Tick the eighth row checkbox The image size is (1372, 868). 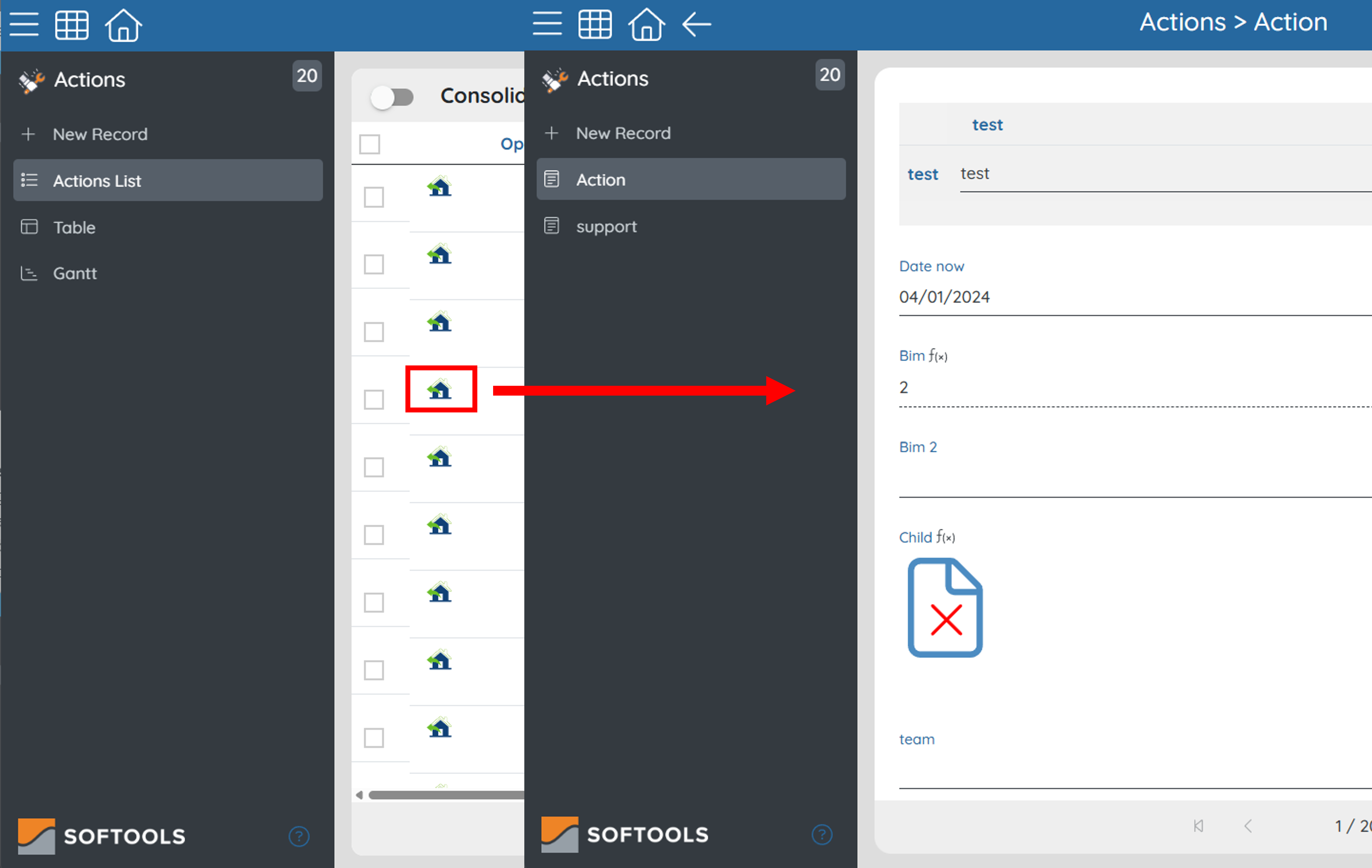(374, 670)
